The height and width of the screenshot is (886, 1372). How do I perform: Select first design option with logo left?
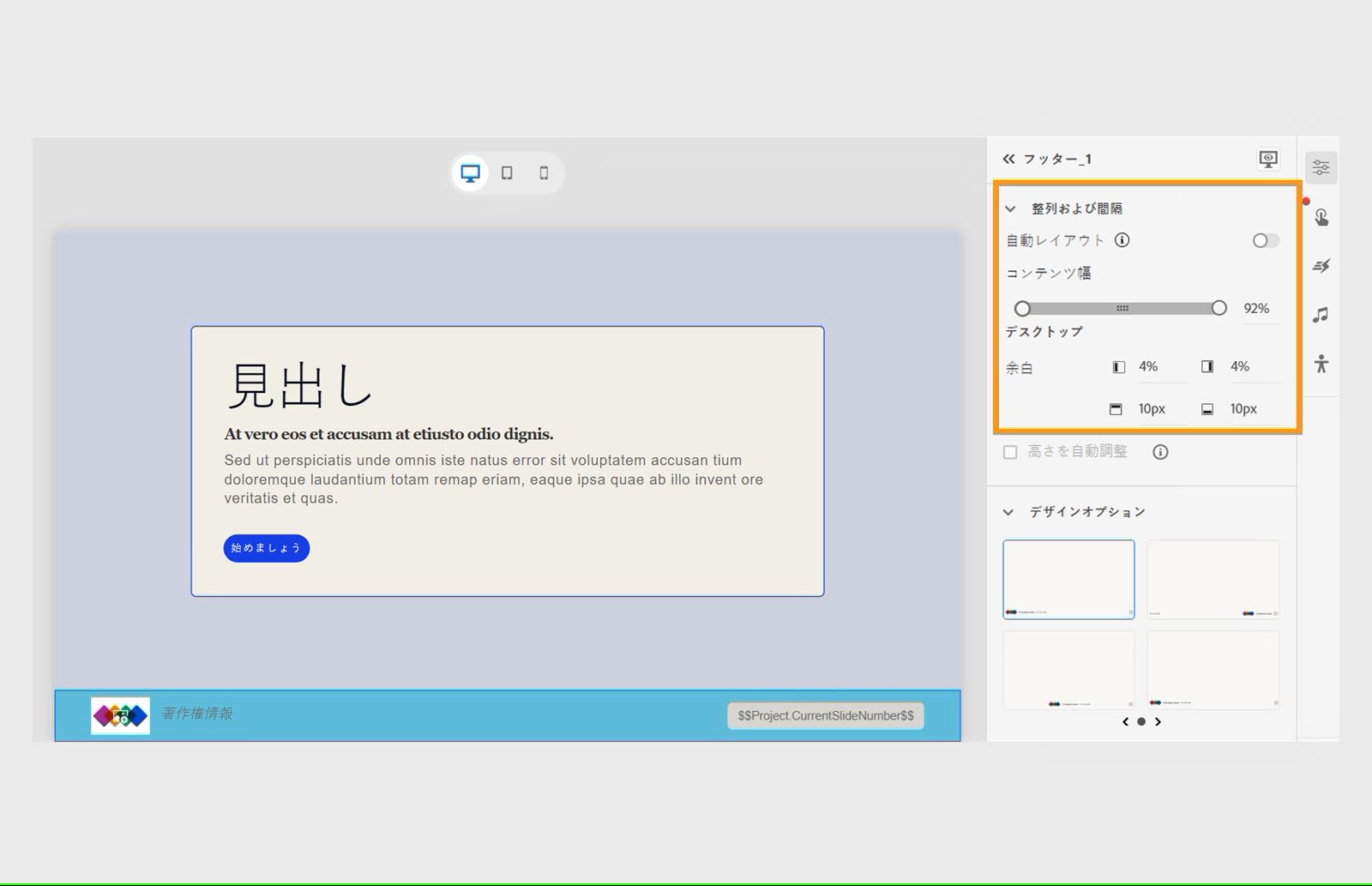coord(1068,580)
